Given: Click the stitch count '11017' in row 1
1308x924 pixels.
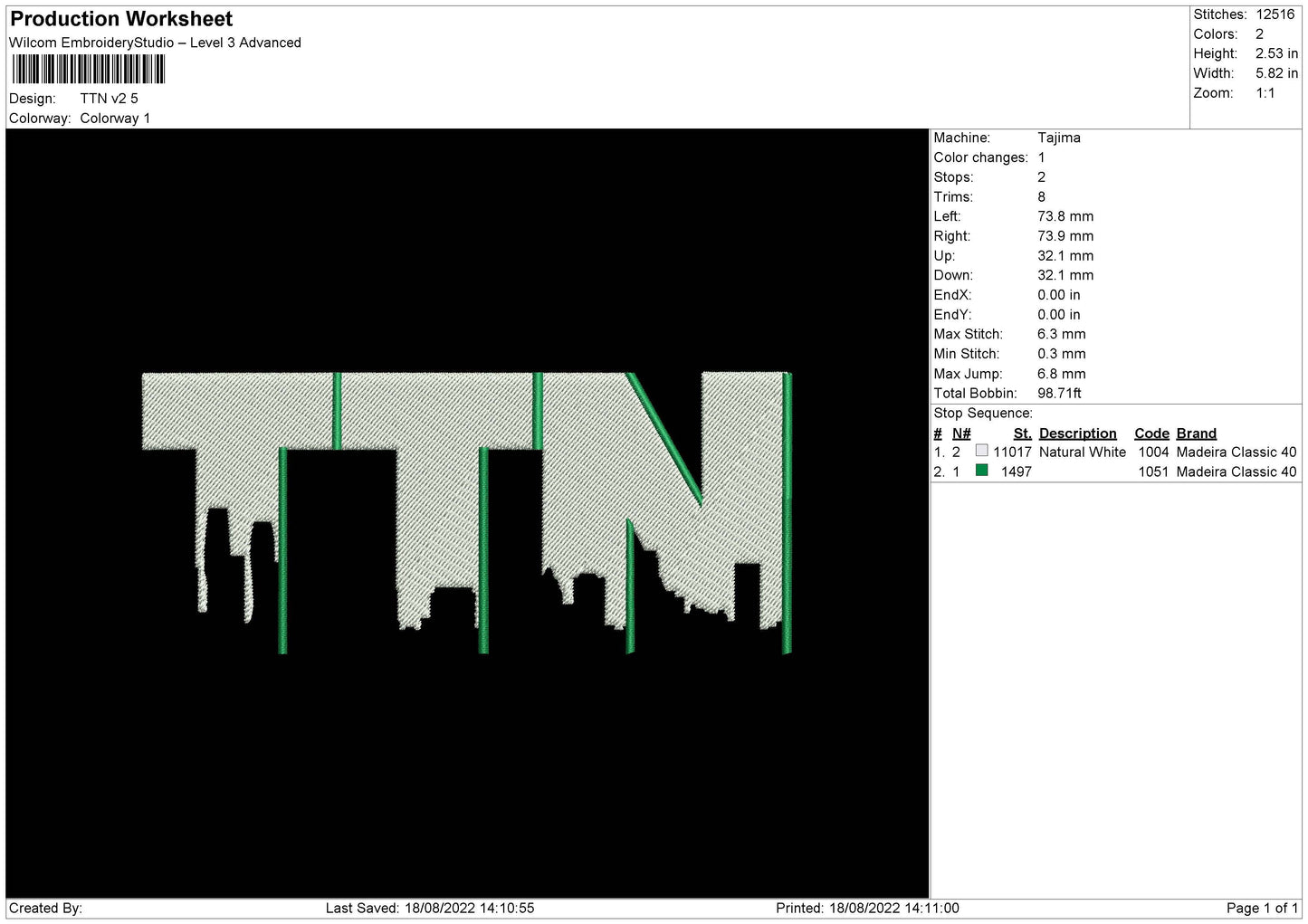Looking at the screenshot, I should pos(1012,452).
